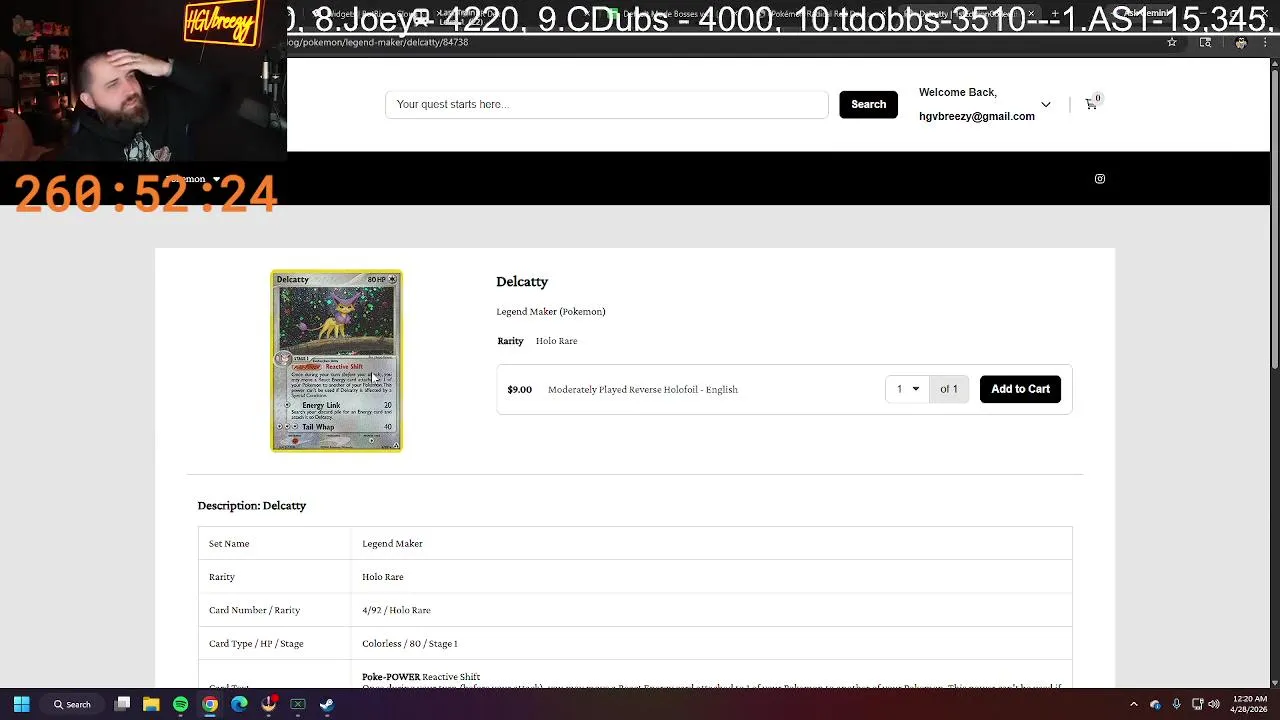This screenshot has height=720, width=1280.
Task: Click the search-tabs icon beside the star
Action: coord(1205,42)
